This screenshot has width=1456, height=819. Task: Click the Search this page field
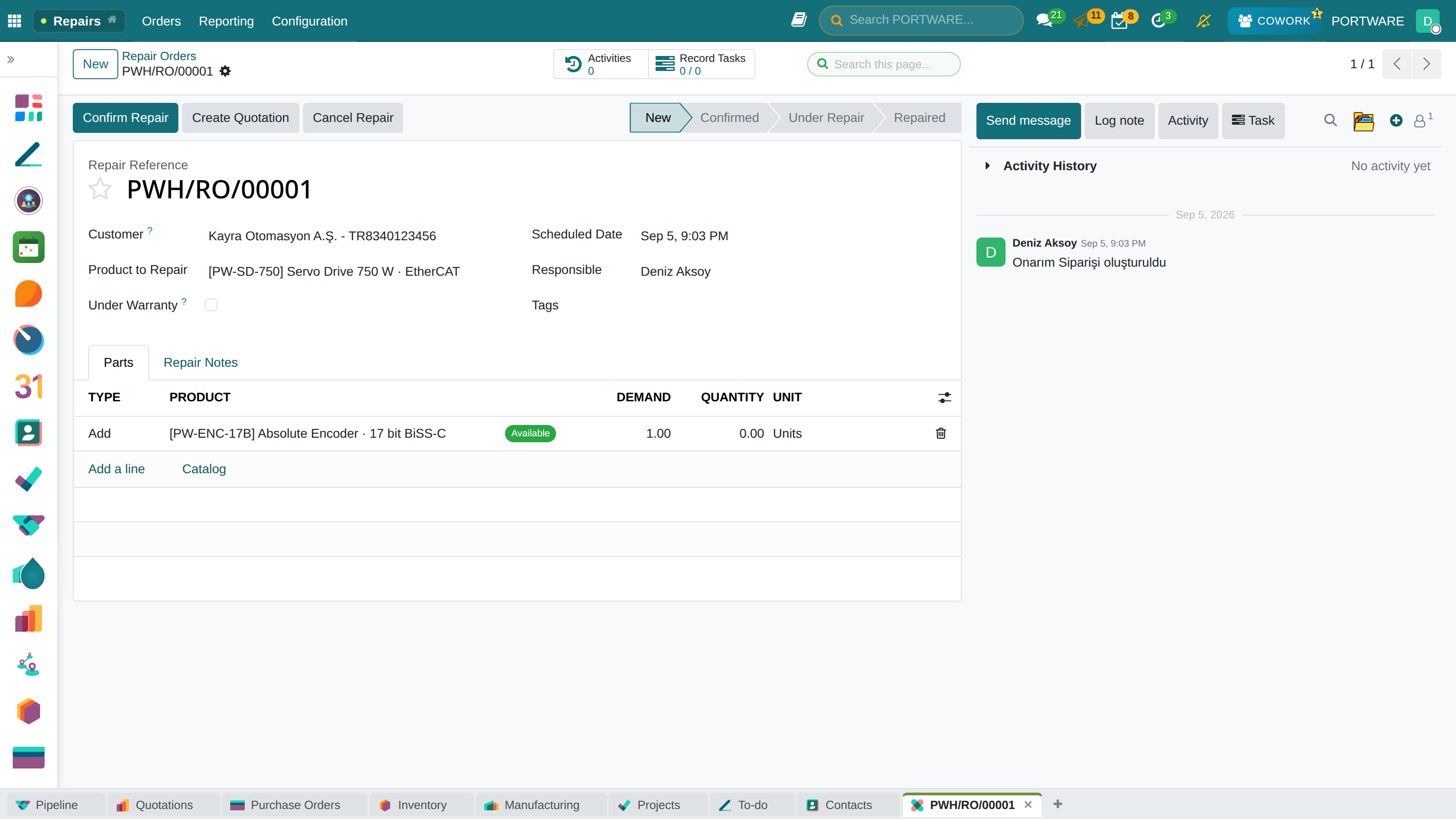pos(884,64)
